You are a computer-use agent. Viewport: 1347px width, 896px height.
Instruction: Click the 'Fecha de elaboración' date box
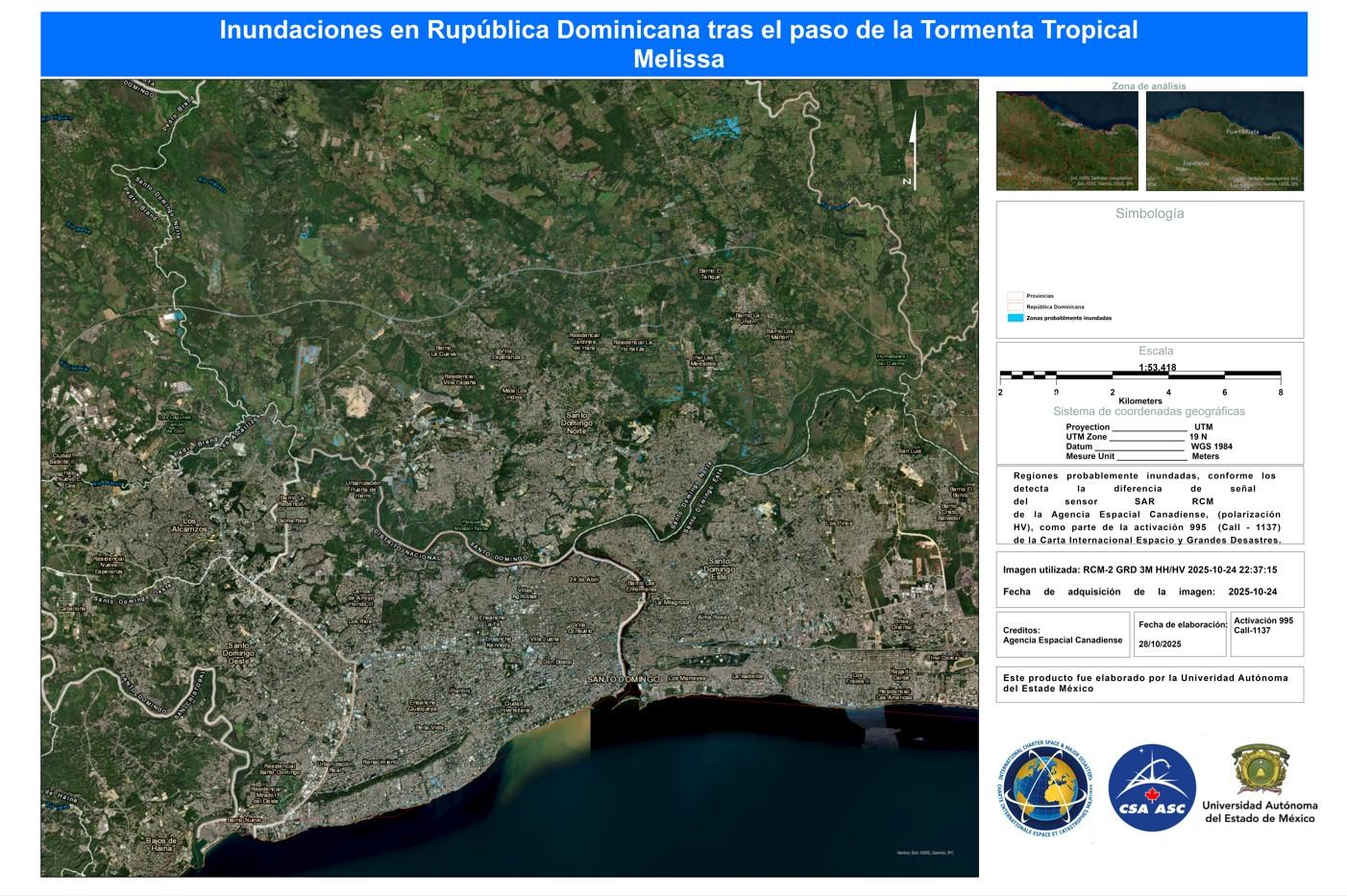click(x=1181, y=634)
